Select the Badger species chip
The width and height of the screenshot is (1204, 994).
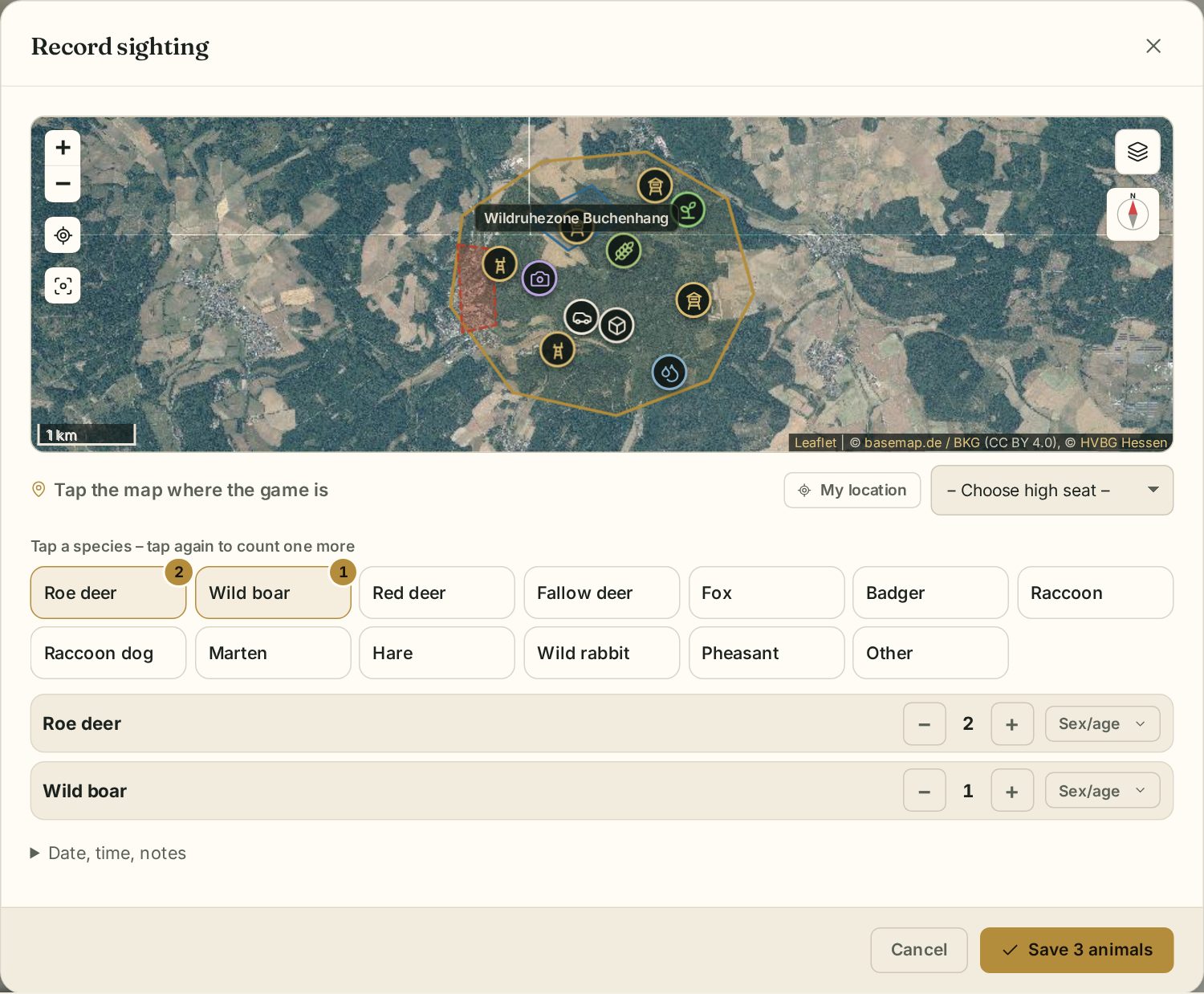(x=930, y=593)
